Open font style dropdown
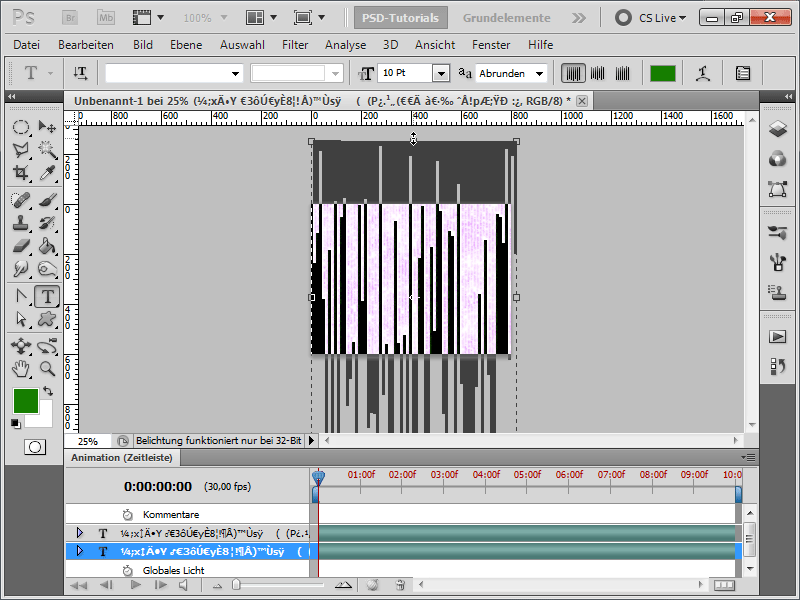The image size is (800, 600). [x=335, y=73]
